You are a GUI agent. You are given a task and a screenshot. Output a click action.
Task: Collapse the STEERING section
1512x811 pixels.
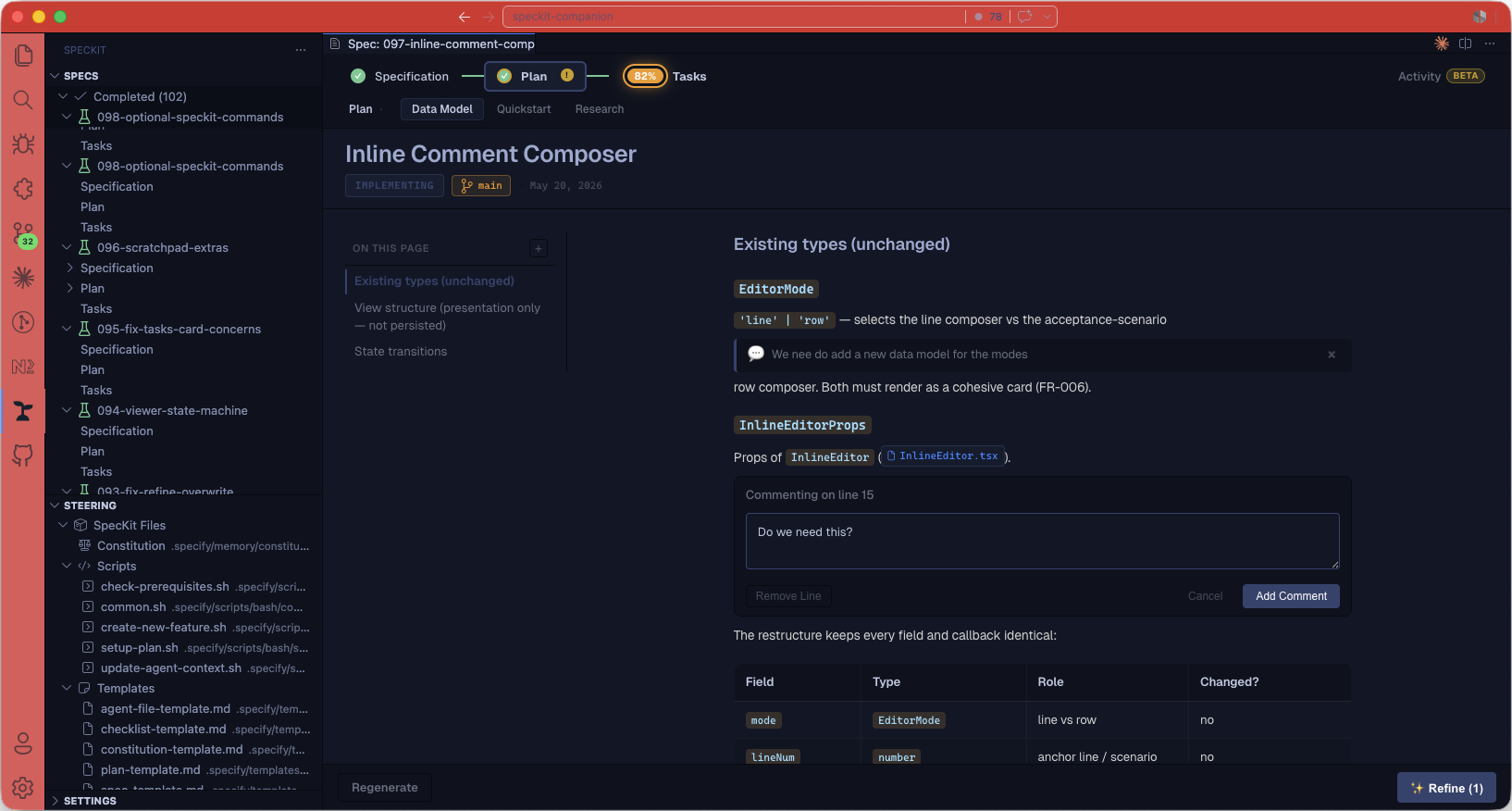point(55,505)
